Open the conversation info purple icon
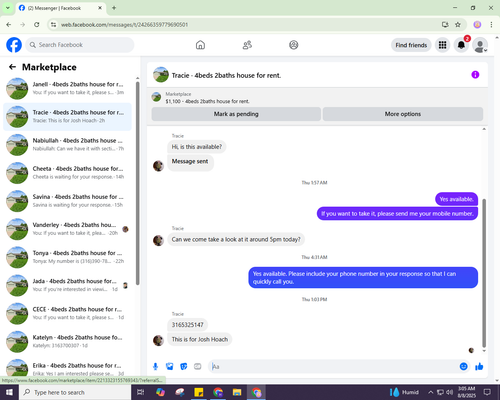The width and height of the screenshot is (500, 400). pos(475,75)
